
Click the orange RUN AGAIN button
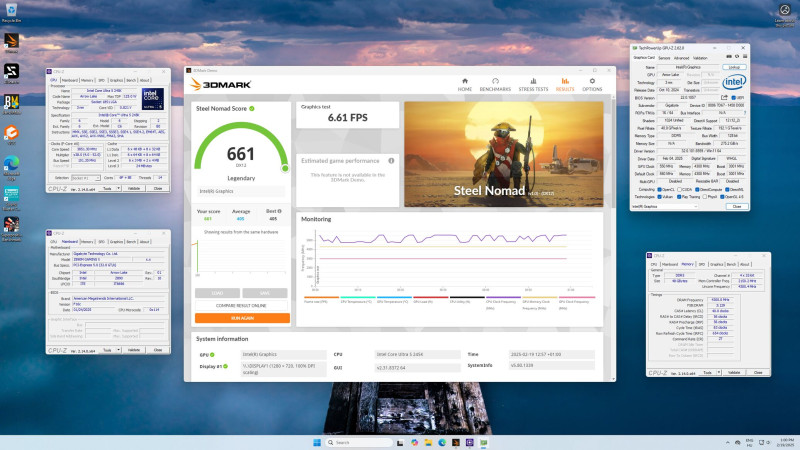242,318
